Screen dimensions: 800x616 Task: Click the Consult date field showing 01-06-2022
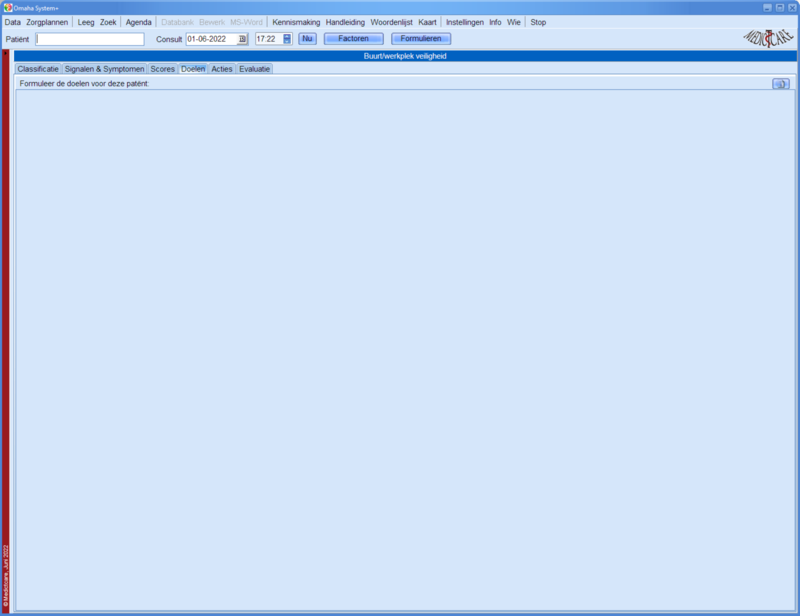coord(210,39)
